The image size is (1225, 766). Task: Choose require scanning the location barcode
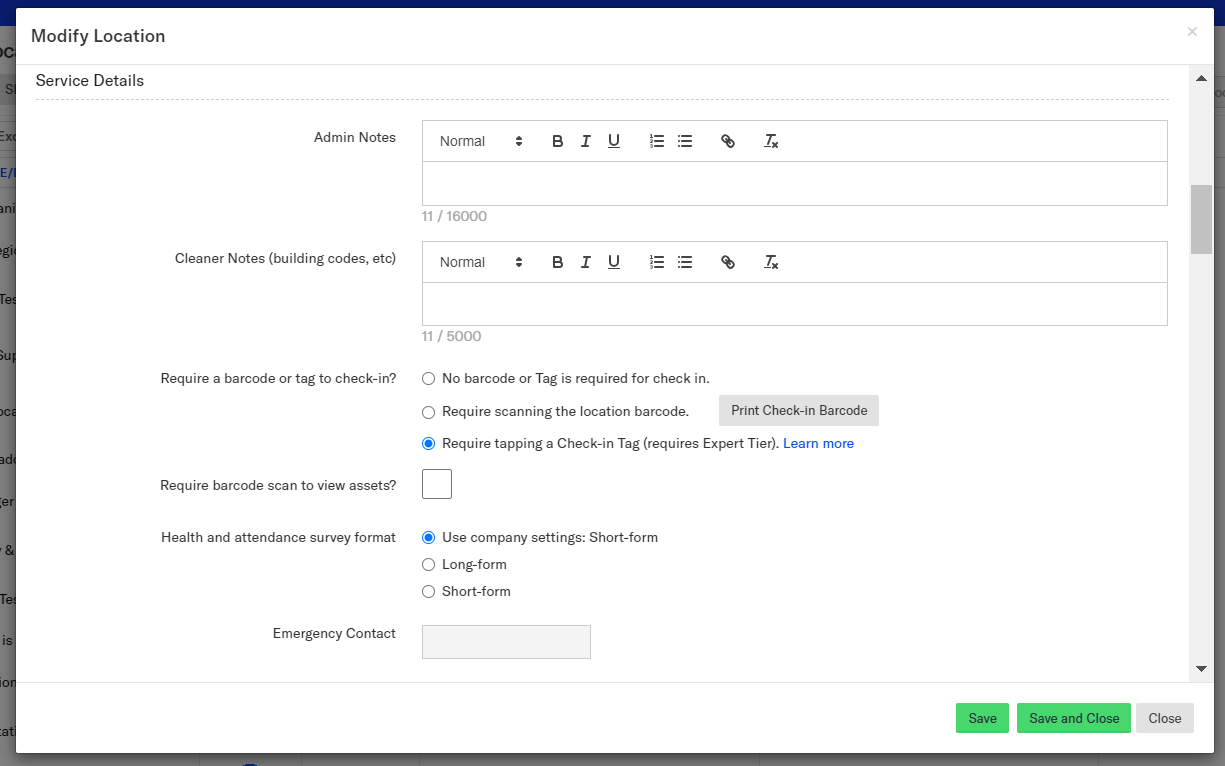click(x=429, y=412)
